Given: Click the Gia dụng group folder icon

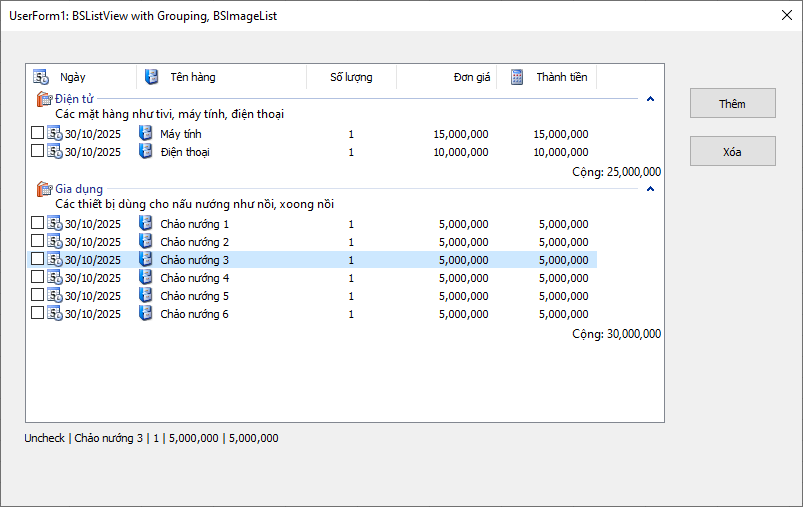Looking at the screenshot, I should click(x=43, y=189).
